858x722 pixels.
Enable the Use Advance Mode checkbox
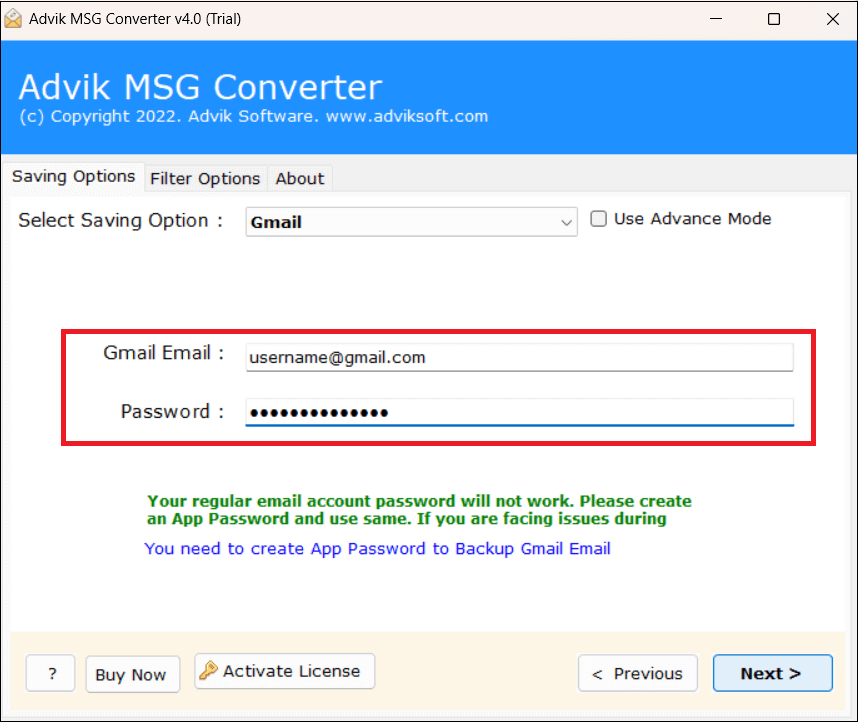pyautogui.click(x=598, y=219)
